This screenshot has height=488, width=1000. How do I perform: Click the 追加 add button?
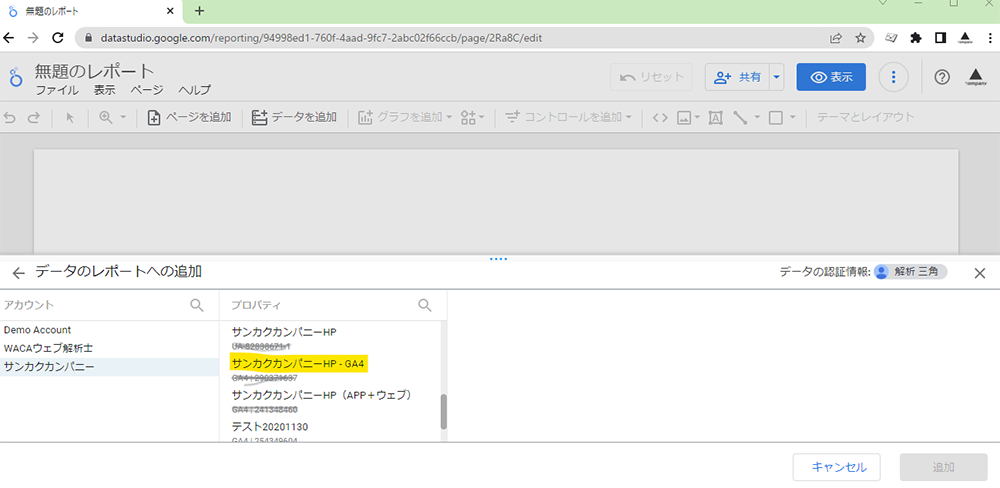(944, 468)
